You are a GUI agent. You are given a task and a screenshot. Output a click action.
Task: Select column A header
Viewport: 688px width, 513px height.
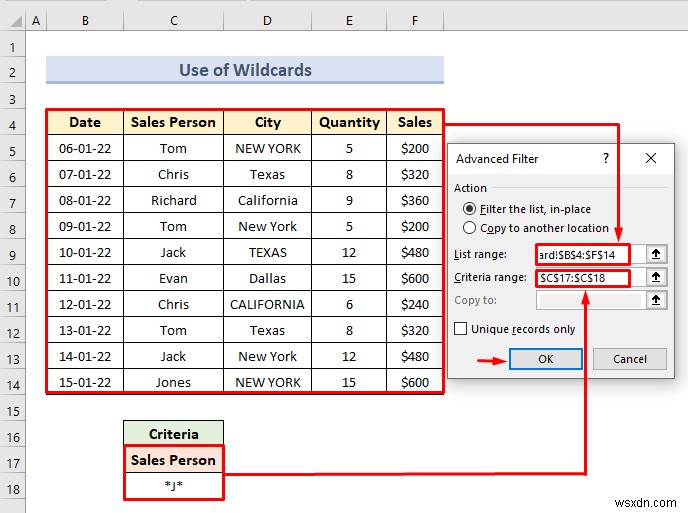[36, 21]
